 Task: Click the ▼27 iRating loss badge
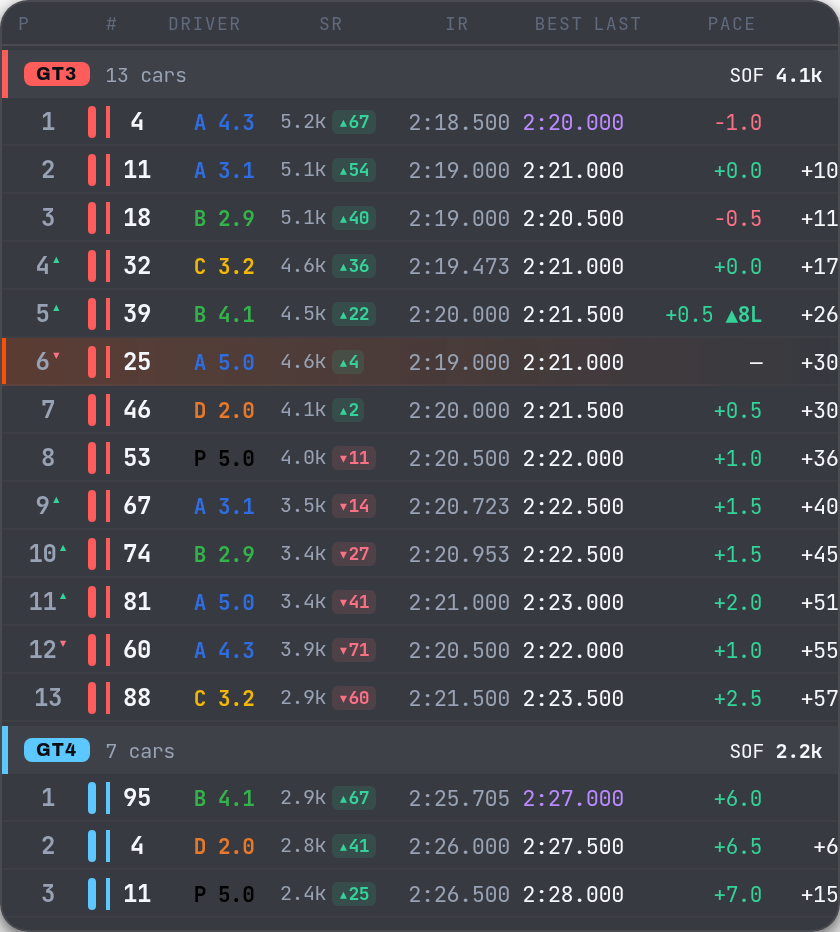coord(354,554)
